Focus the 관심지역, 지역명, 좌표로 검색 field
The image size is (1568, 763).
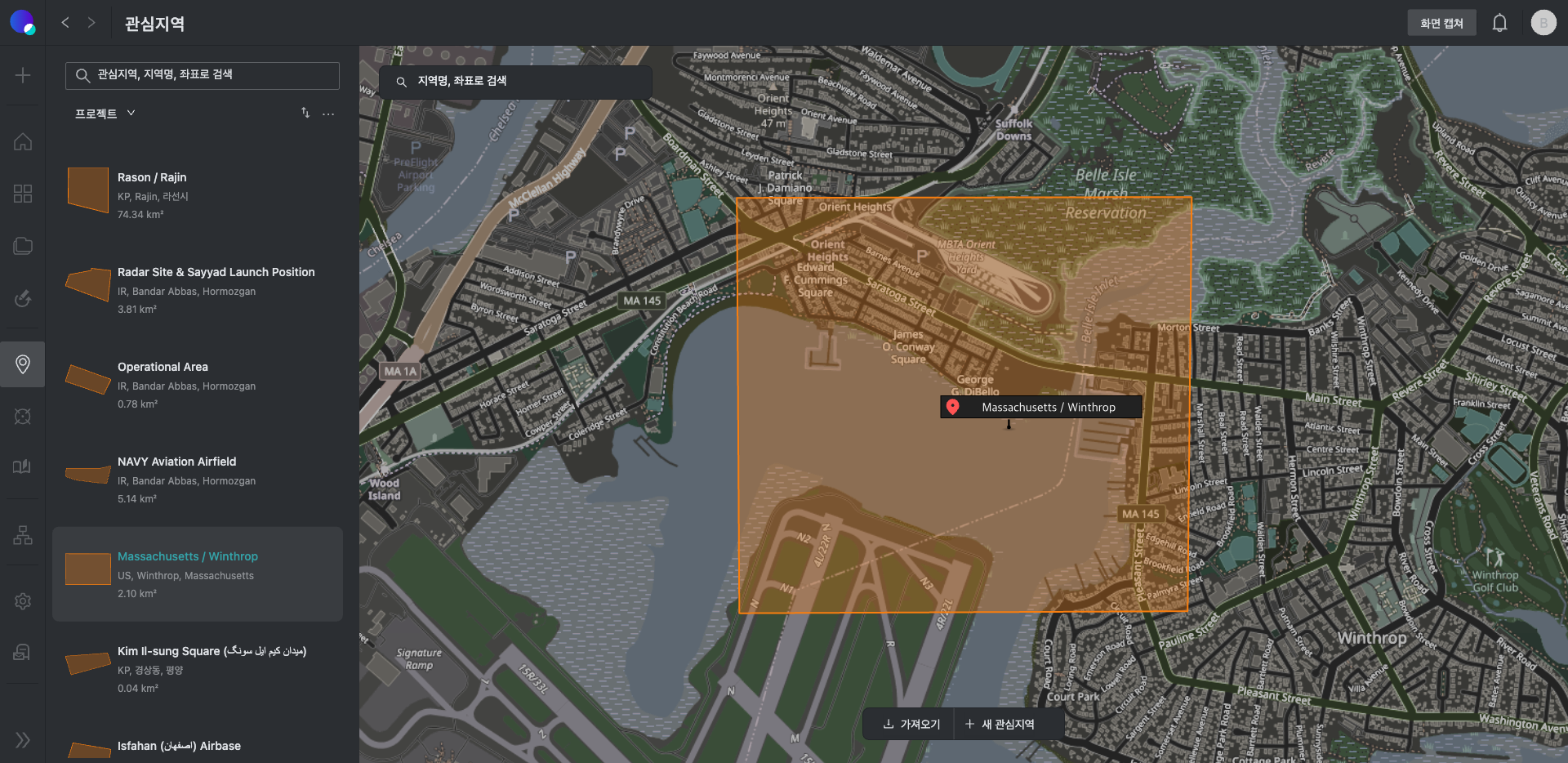pos(203,75)
